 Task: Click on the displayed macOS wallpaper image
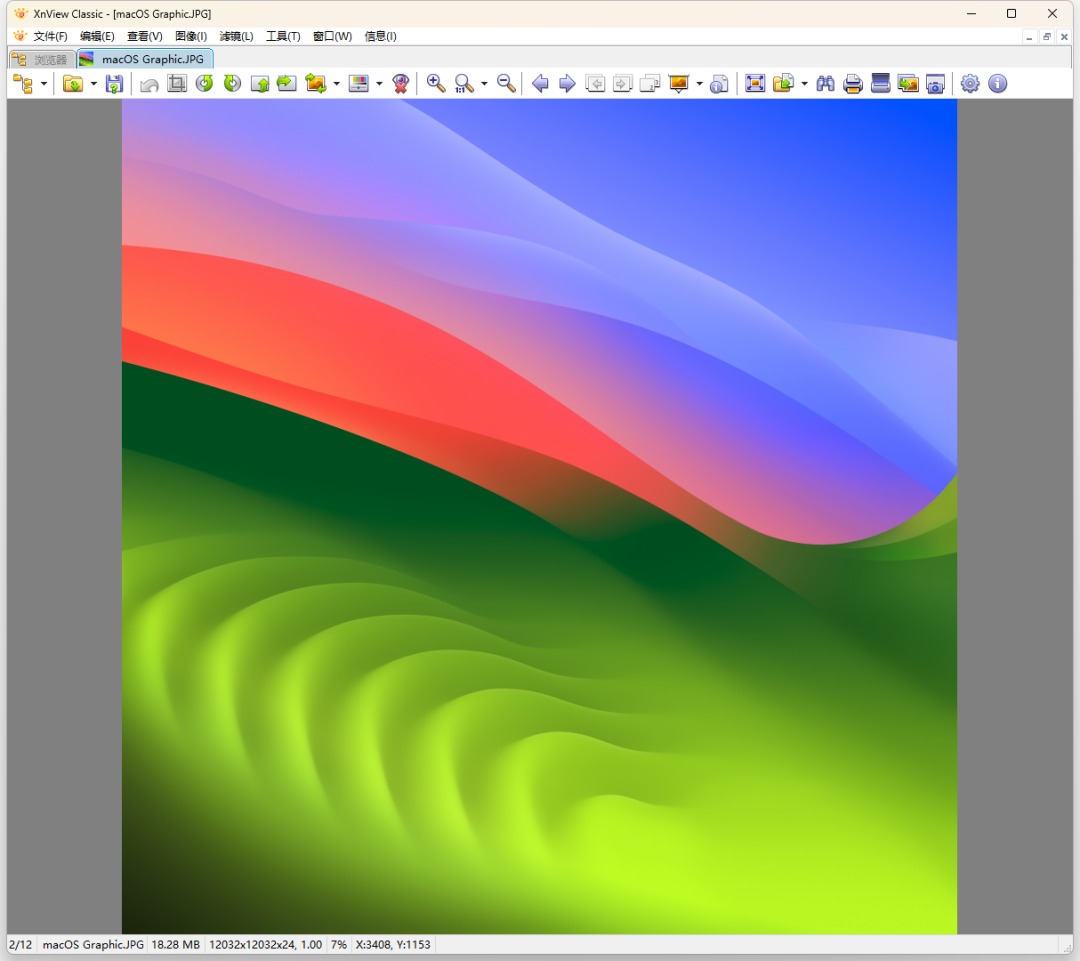539,516
